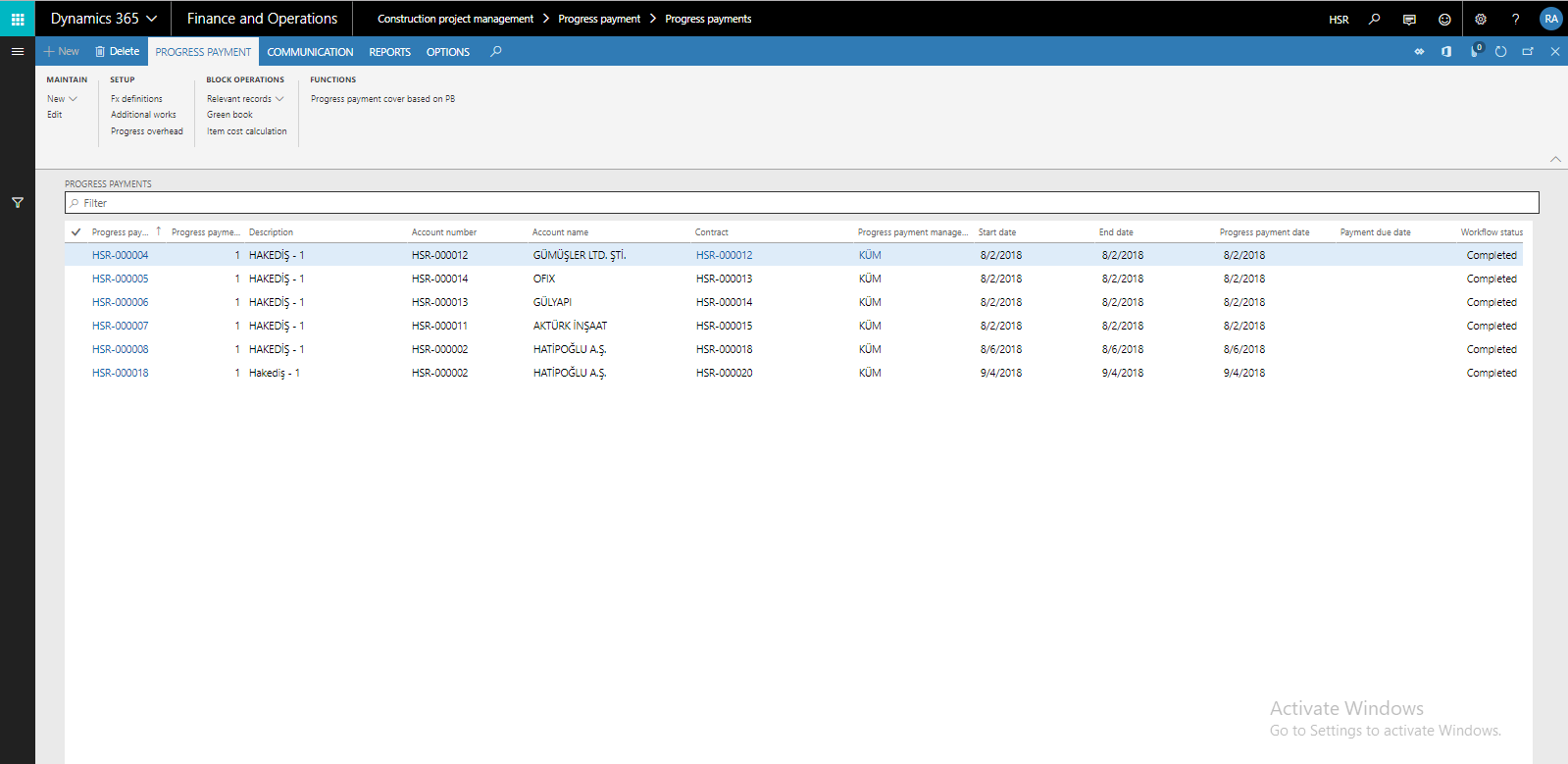Open the app launcher waffle grid
1568x764 pixels.
[18, 19]
